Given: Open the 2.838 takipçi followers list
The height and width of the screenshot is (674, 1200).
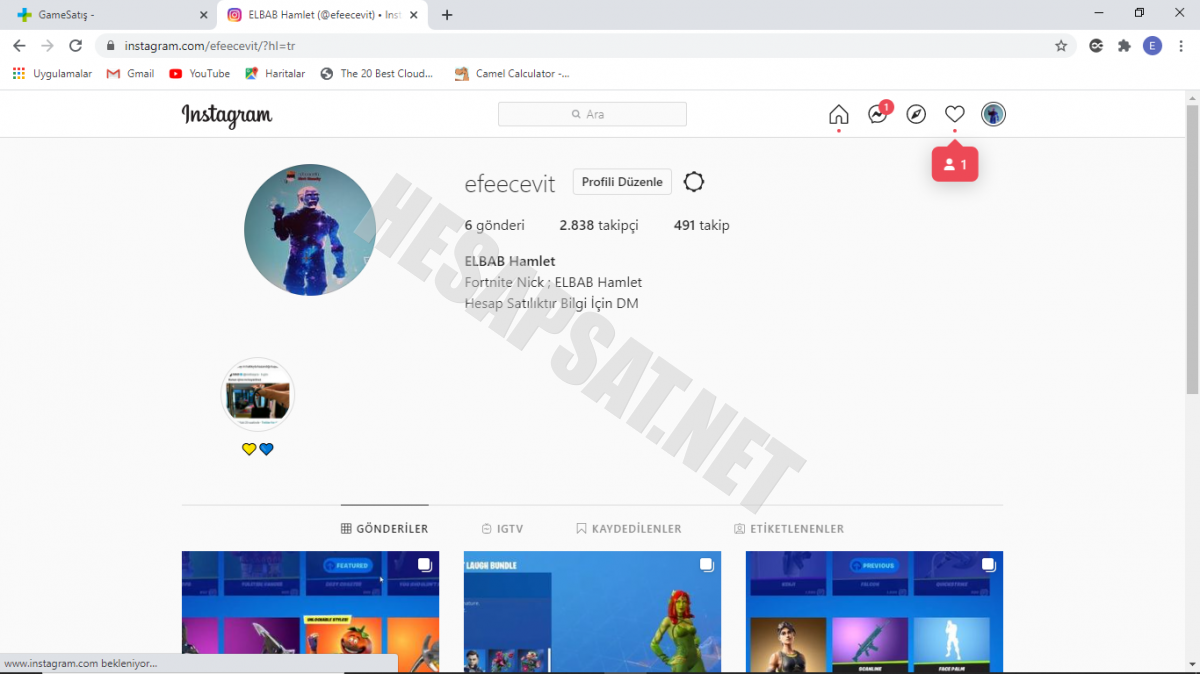Looking at the screenshot, I should tap(598, 226).
